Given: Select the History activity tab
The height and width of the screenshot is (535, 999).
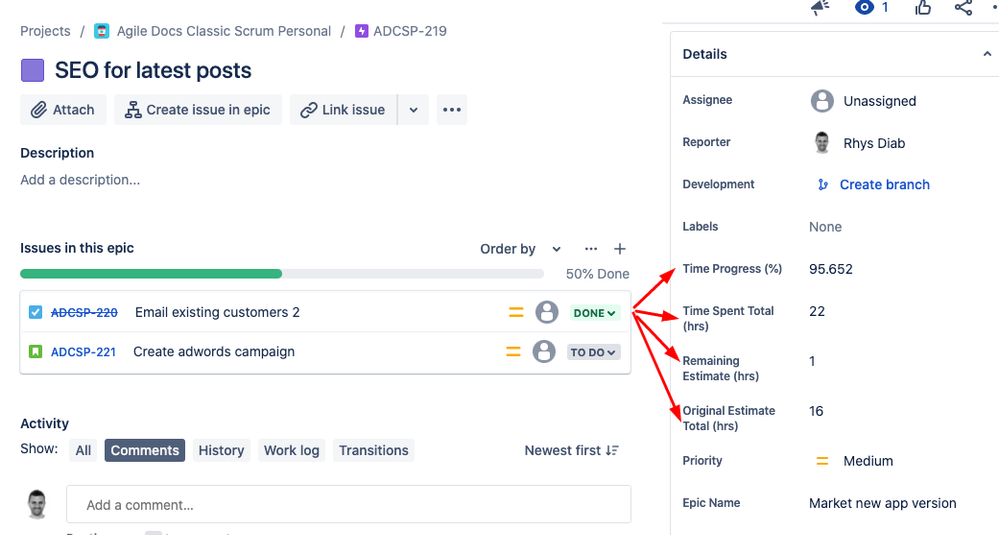Looking at the screenshot, I should [221, 450].
